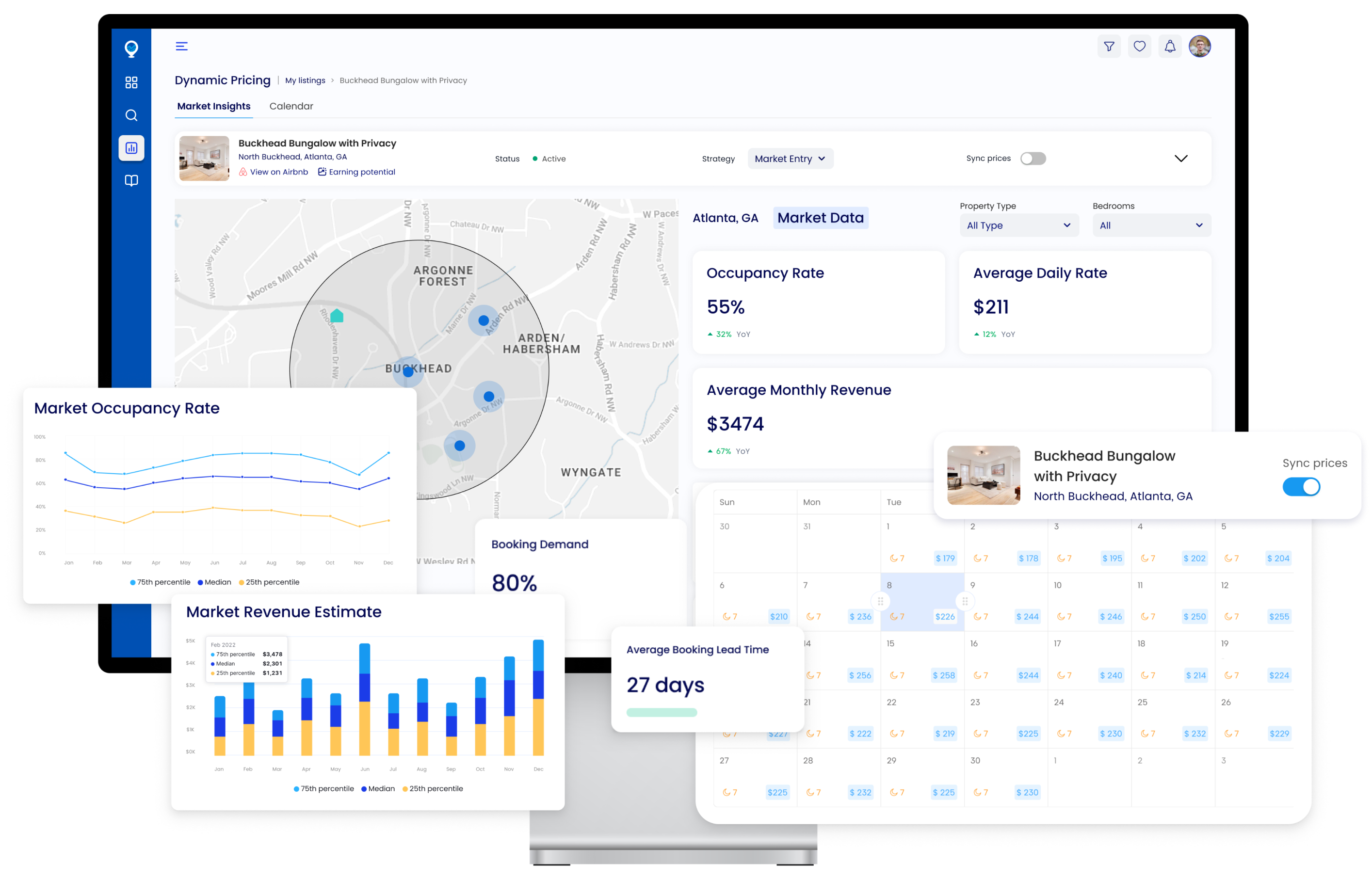1372x880 pixels.
Task: Open the filter icon in top bar
Action: point(1109,46)
